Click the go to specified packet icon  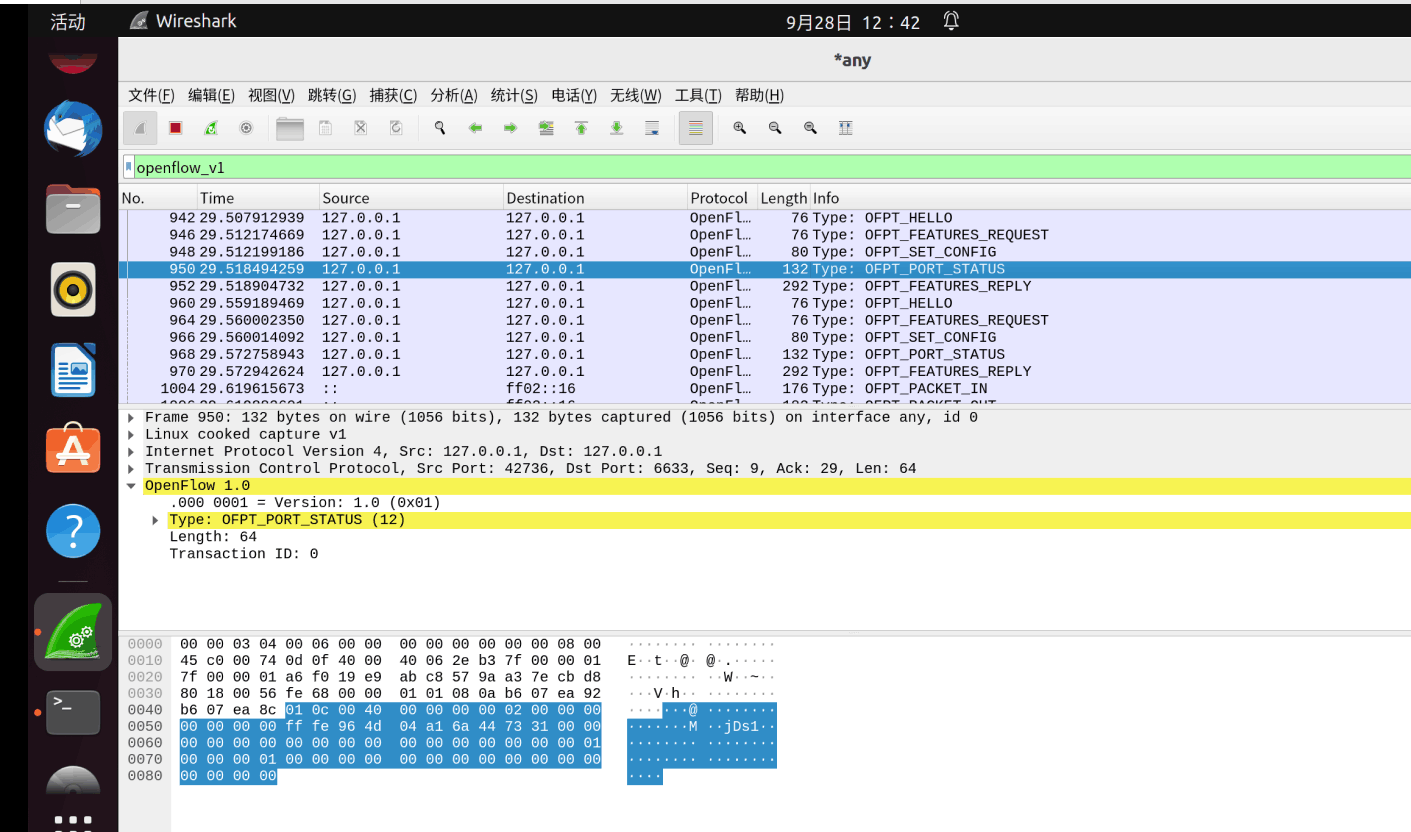pos(546,128)
